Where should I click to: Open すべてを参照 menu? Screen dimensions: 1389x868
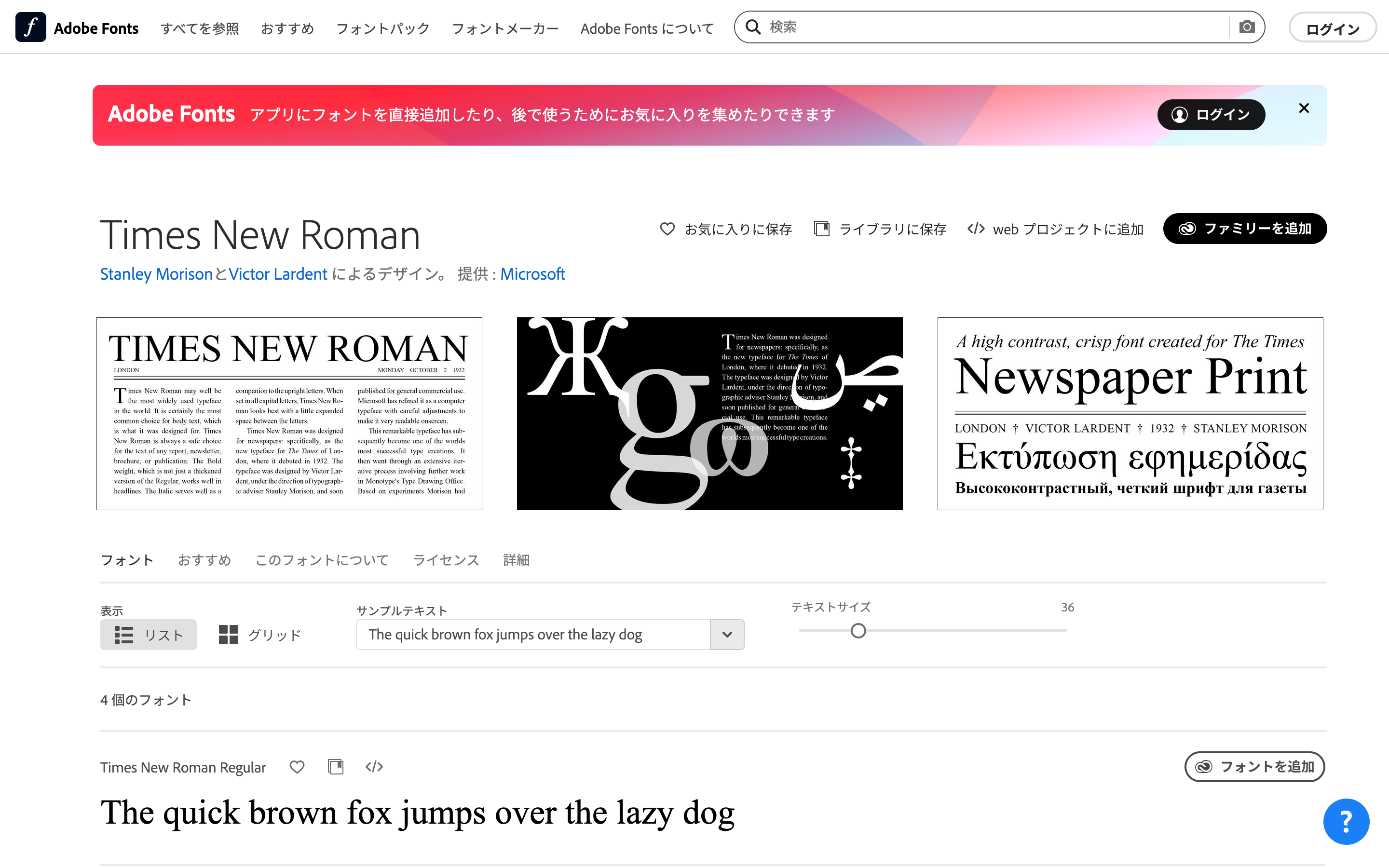(200, 29)
